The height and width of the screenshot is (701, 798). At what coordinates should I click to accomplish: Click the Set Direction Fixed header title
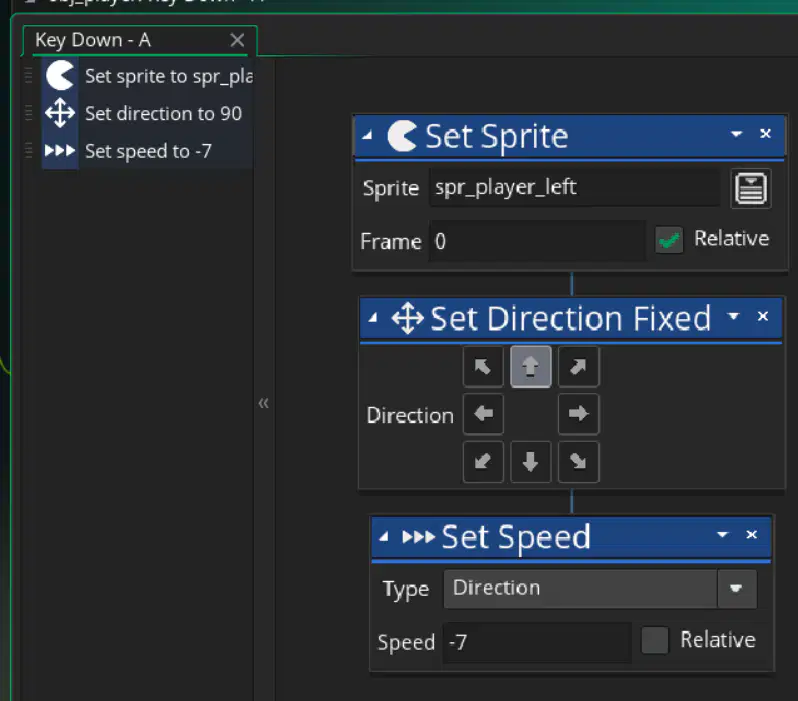click(571, 319)
